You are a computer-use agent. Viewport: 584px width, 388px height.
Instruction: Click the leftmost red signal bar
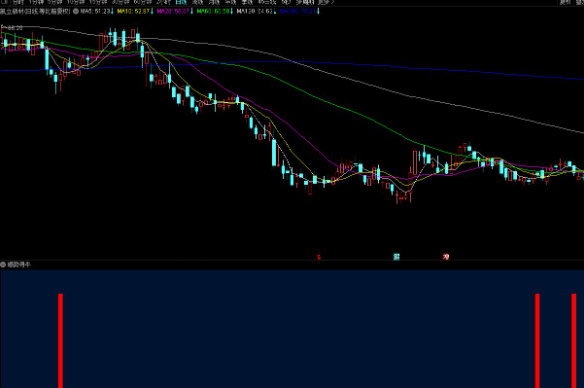point(60,341)
